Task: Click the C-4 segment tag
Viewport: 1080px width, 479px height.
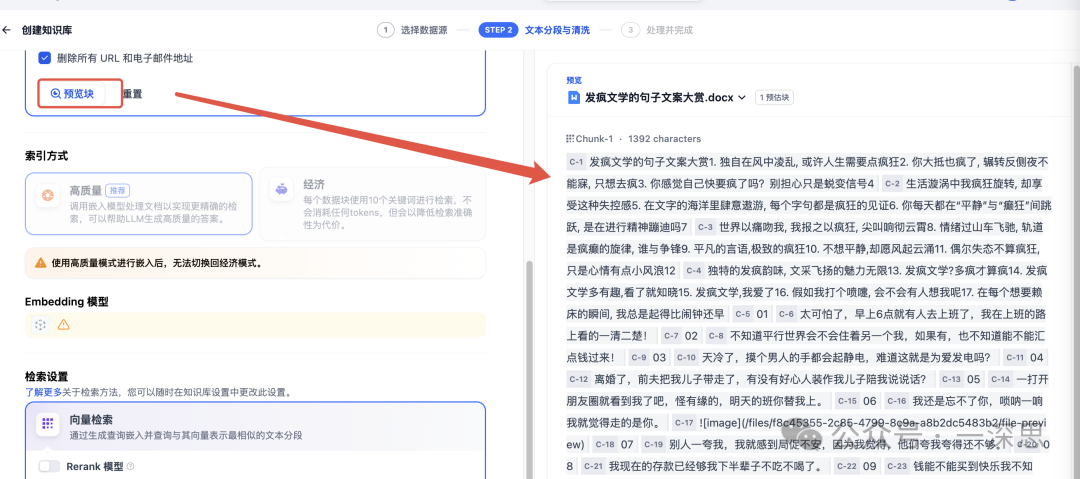Action: [x=694, y=270]
